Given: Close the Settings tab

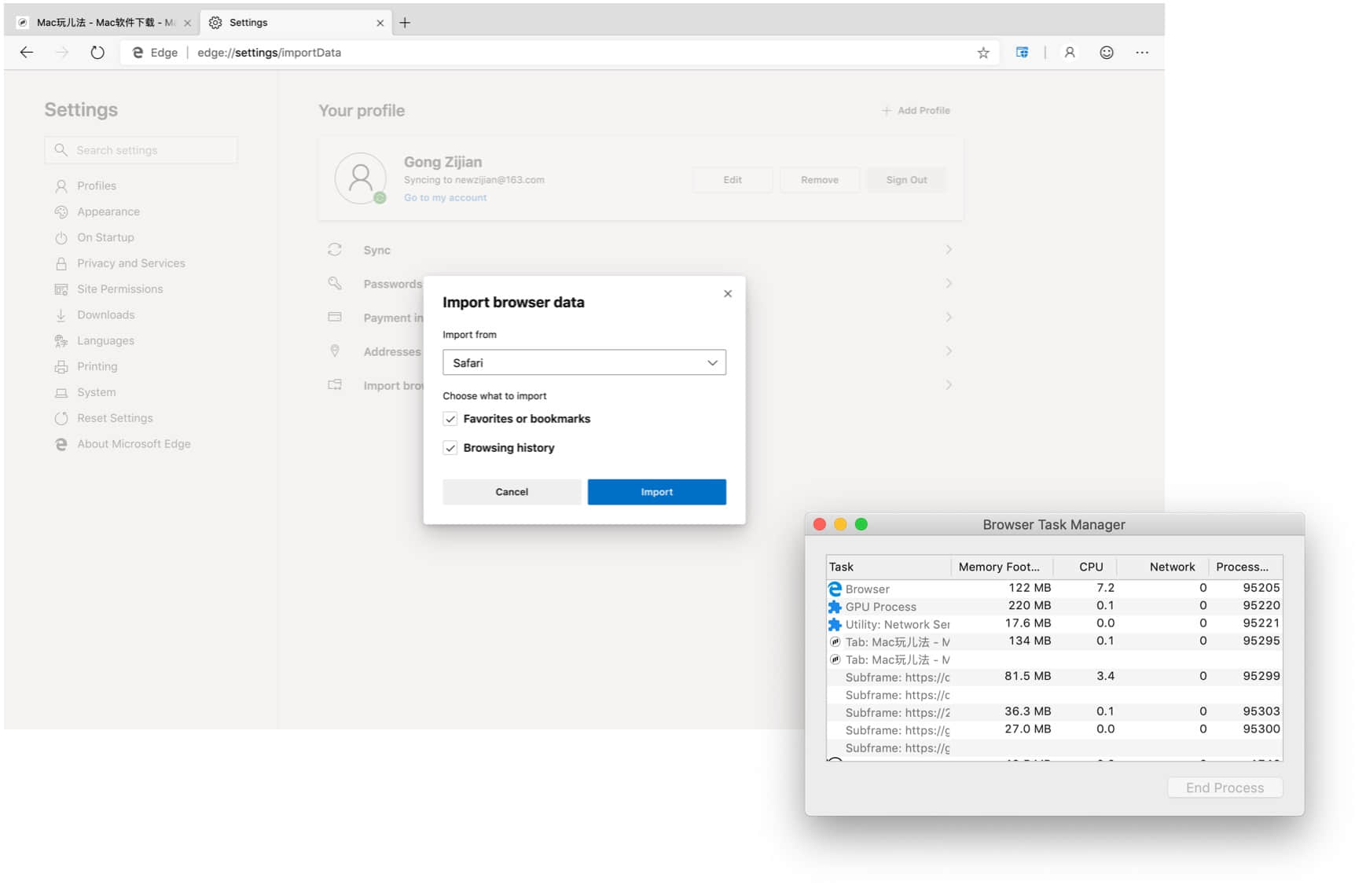Looking at the screenshot, I should pyautogui.click(x=380, y=23).
